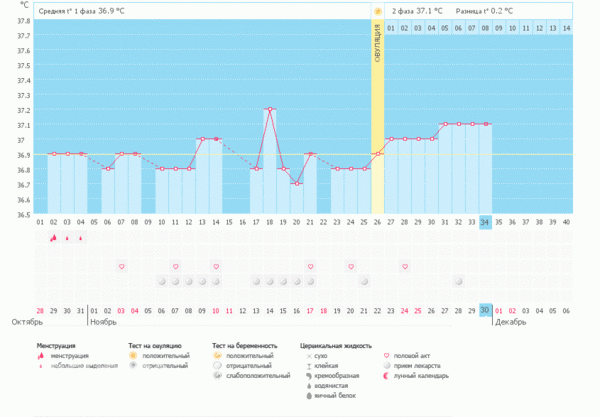Click the 'лунный календарь' legend icon
This screenshot has width=600, height=417.
click(388, 377)
